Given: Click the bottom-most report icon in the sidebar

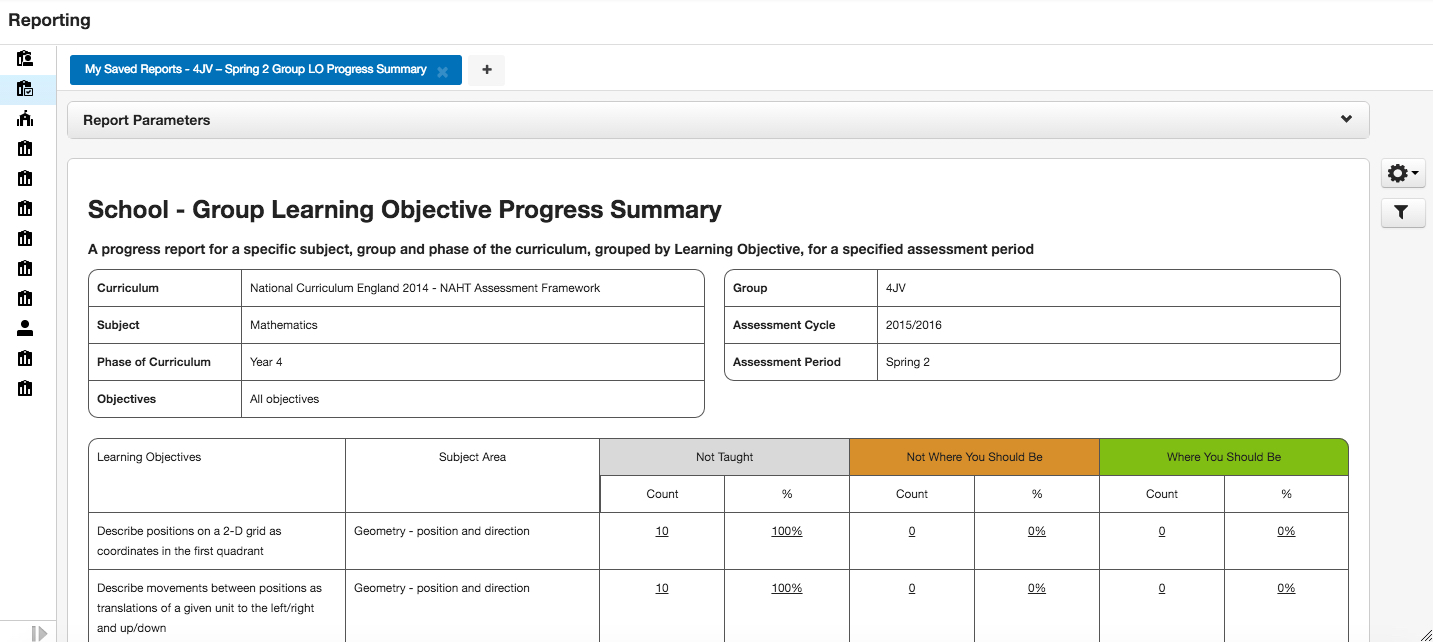Looking at the screenshot, I should tap(25, 388).
